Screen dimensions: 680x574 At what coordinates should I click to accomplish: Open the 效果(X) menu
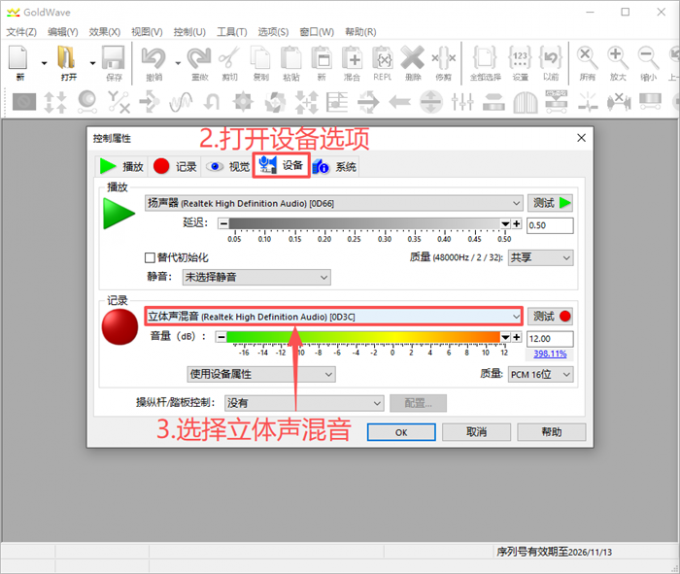tap(105, 32)
